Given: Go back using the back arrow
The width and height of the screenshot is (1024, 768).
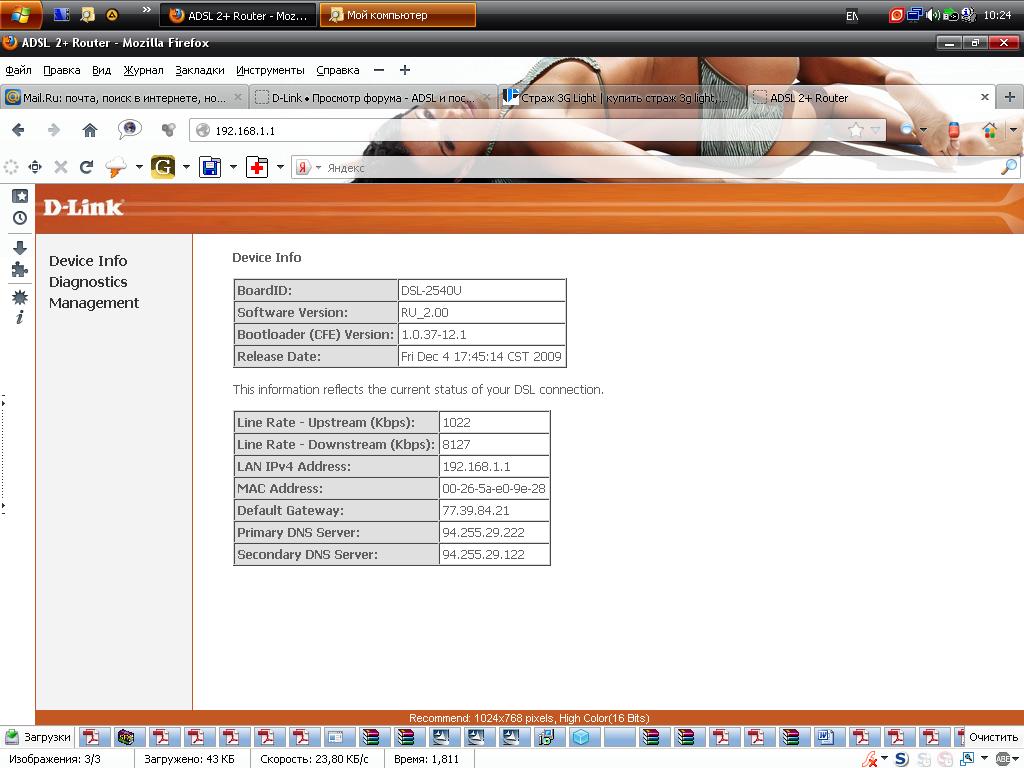Looking at the screenshot, I should [x=18, y=130].
